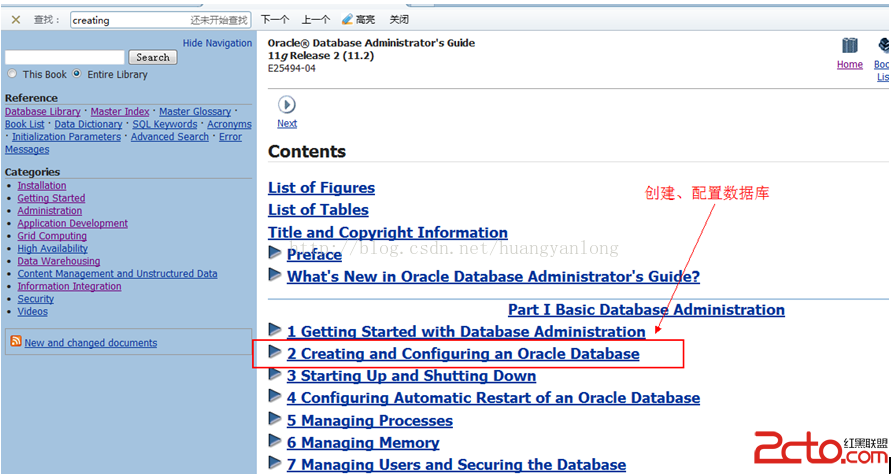Image resolution: width=891 pixels, height=474 pixels.
Task: Open the SQL Keywords link
Action: [165, 124]
